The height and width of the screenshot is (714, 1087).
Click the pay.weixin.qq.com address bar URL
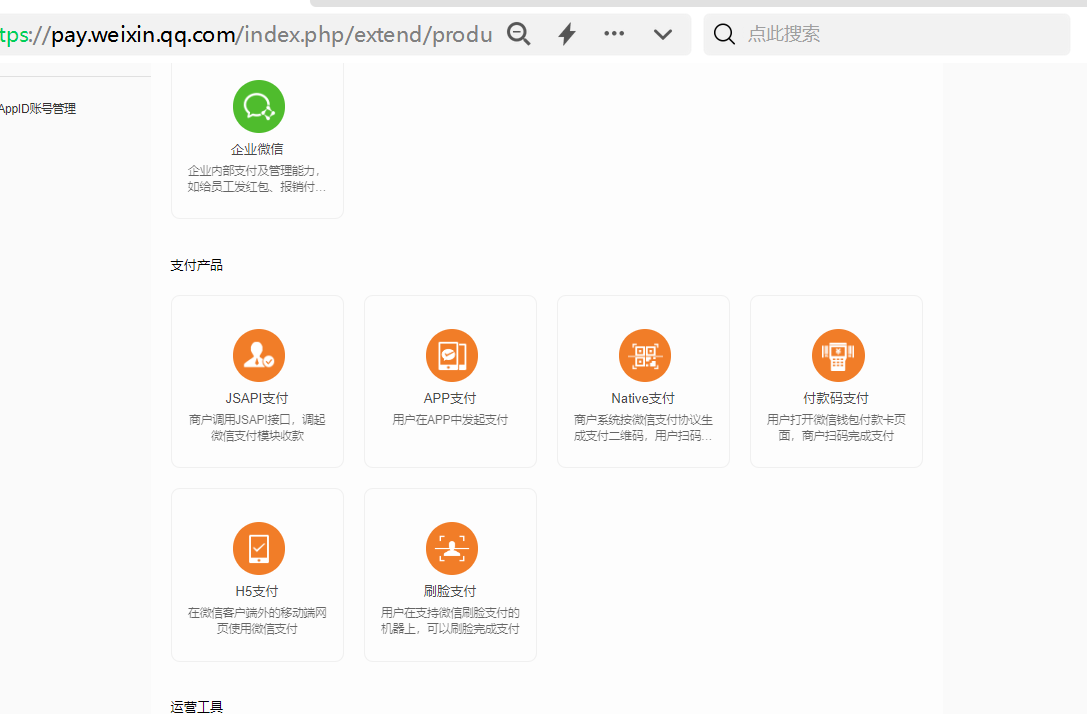[246, 34]
